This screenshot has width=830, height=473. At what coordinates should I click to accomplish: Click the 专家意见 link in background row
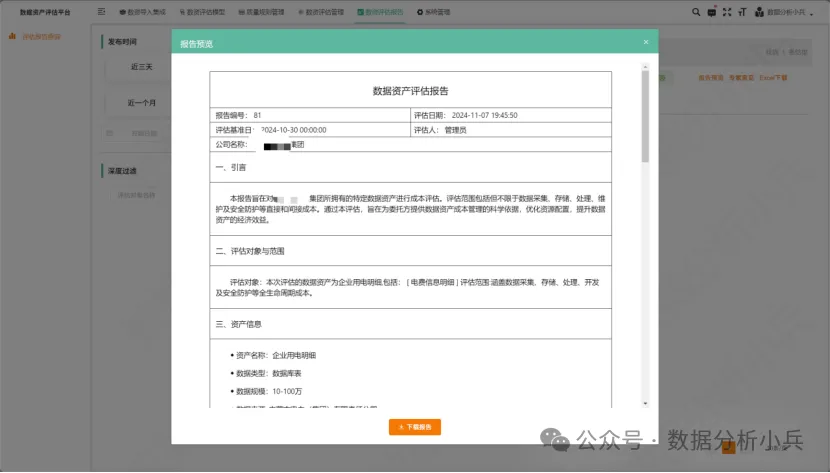point(741,78)
